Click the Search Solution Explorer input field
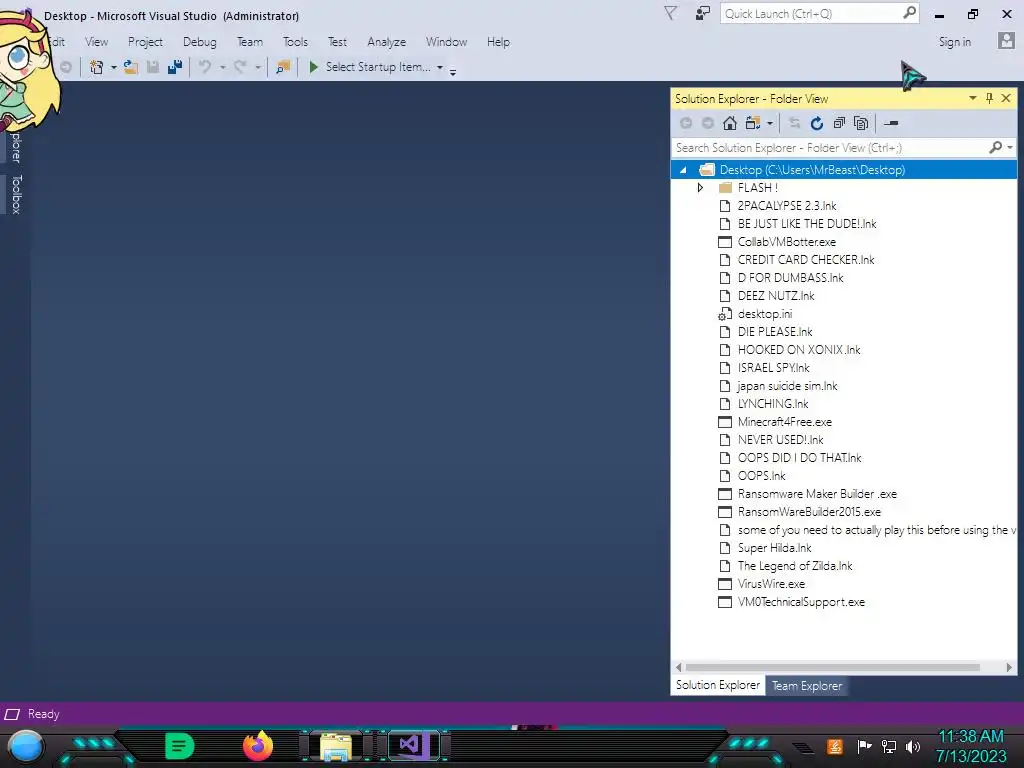 coord(829,148)
